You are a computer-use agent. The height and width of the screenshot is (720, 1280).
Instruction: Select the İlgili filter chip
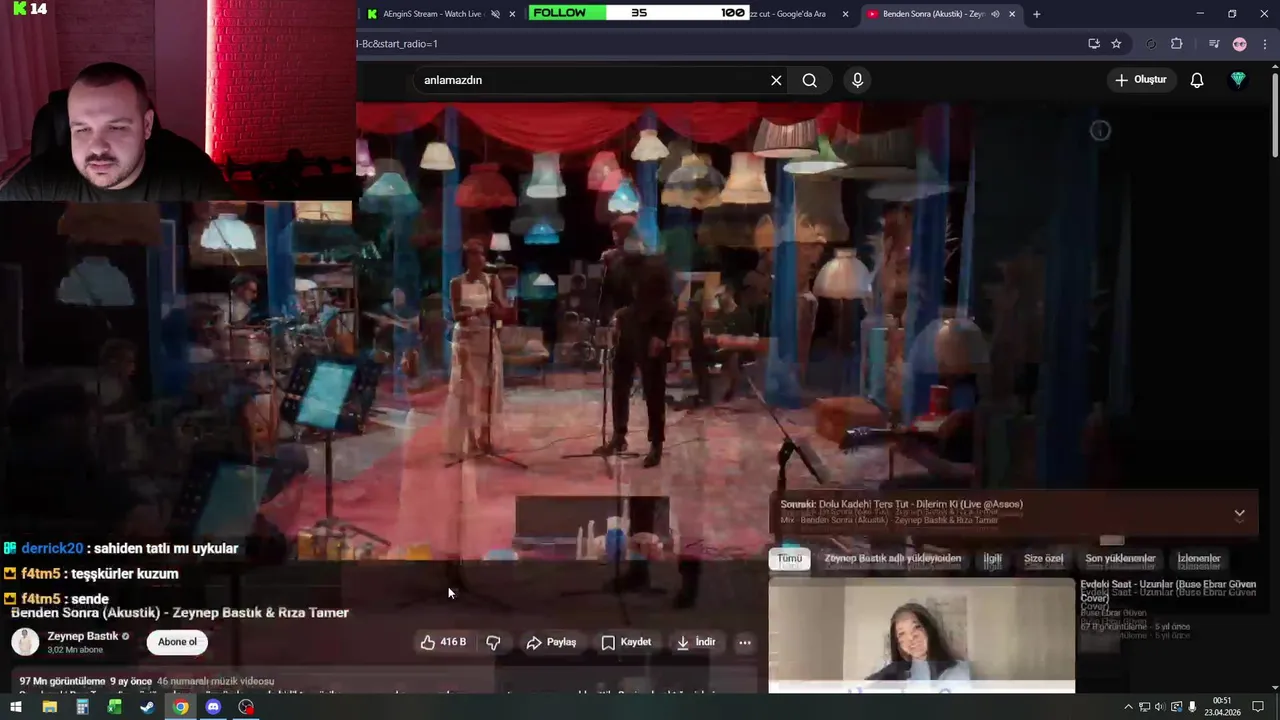tap(992, 559)
